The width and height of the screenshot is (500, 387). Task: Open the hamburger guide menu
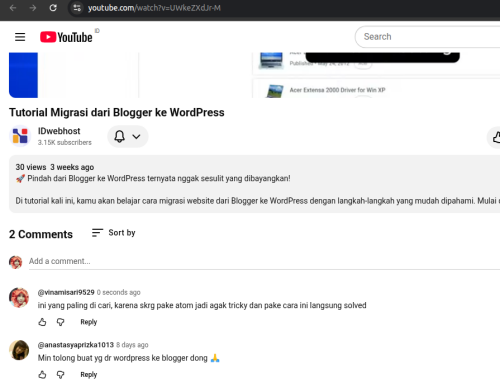pyautogui.click(x=20, y=37)
